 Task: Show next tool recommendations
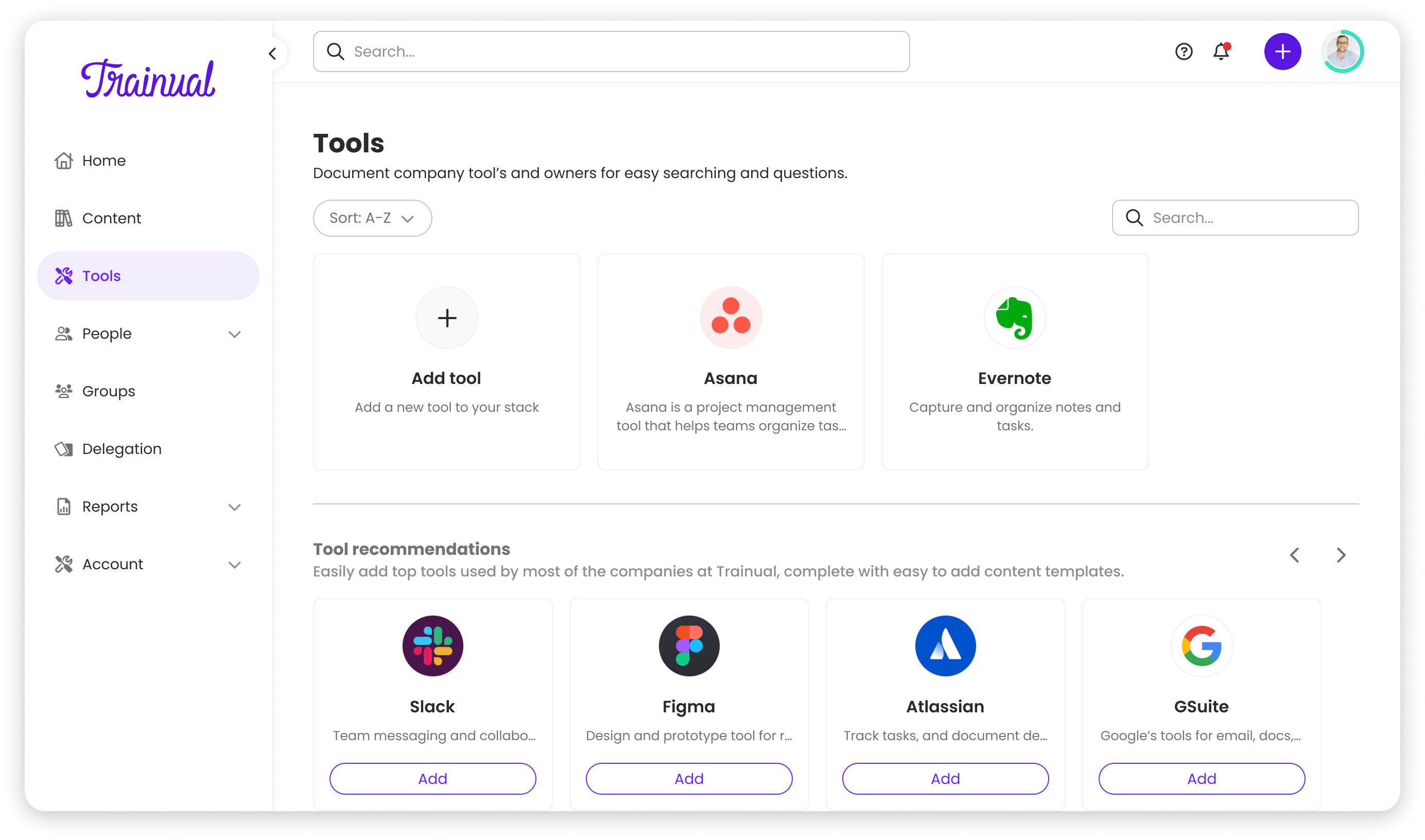tap(1341, 555)
